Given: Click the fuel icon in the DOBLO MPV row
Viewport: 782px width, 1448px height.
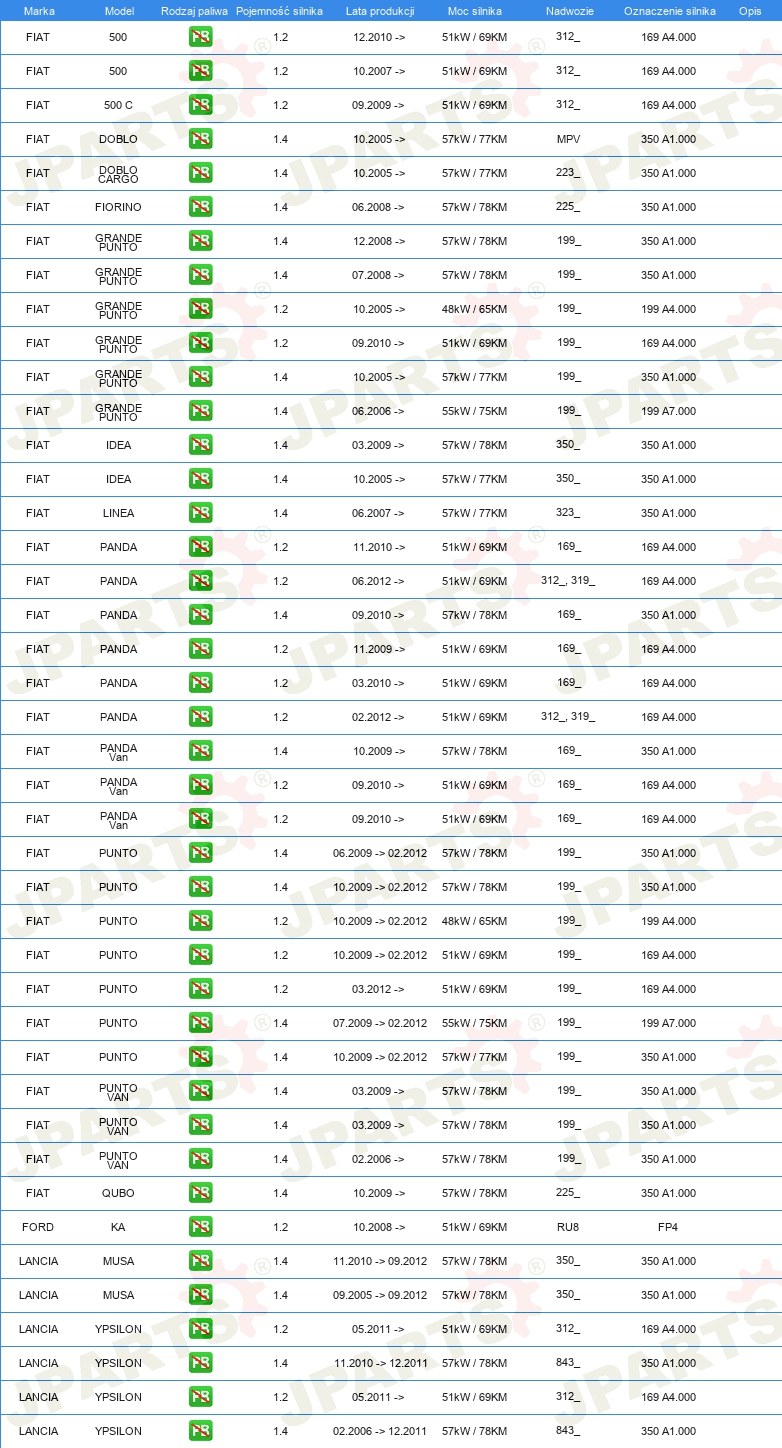Looking at the screenshot, I should [200, 139].
